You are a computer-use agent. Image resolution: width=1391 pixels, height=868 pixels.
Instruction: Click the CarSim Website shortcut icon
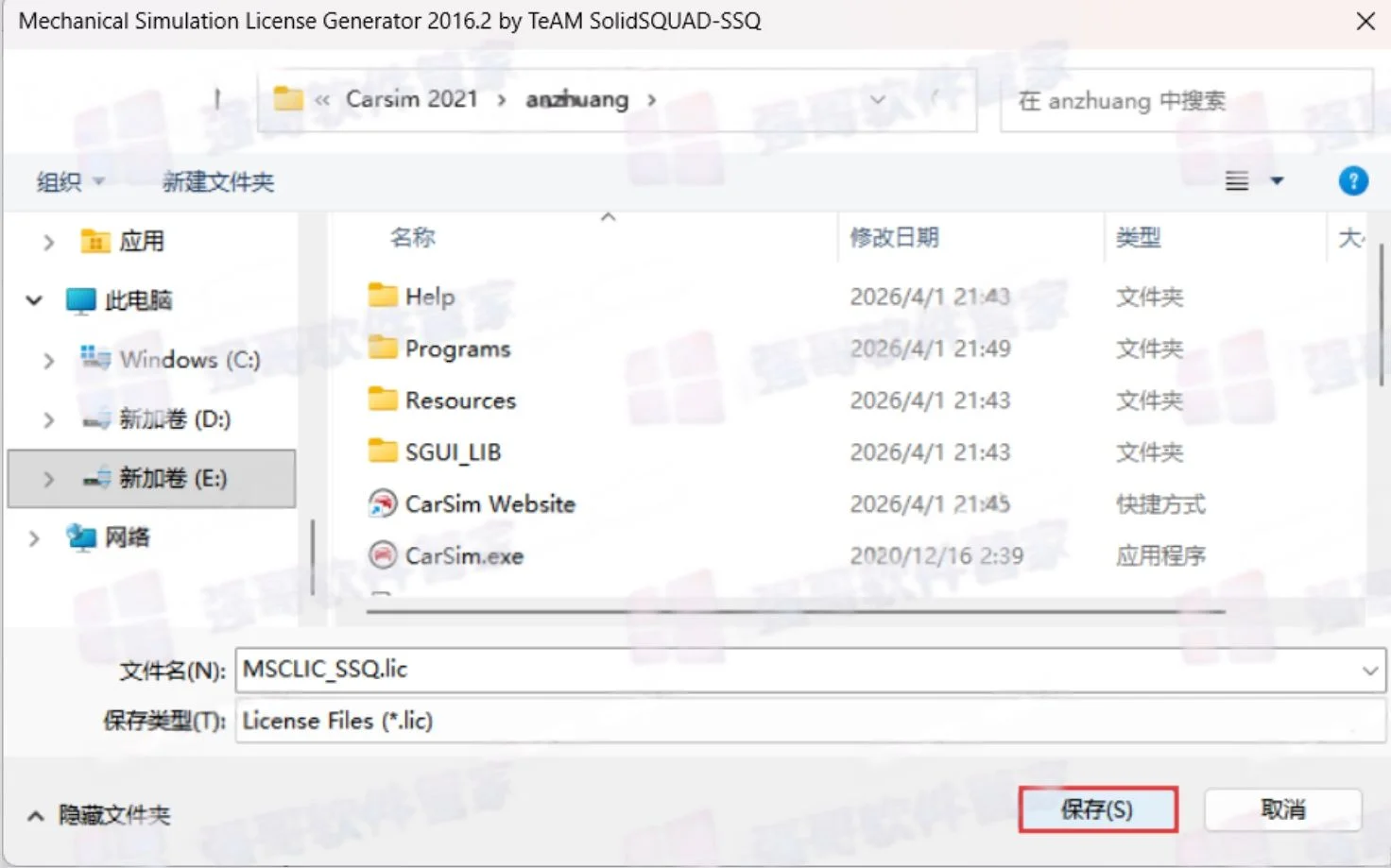383,503
